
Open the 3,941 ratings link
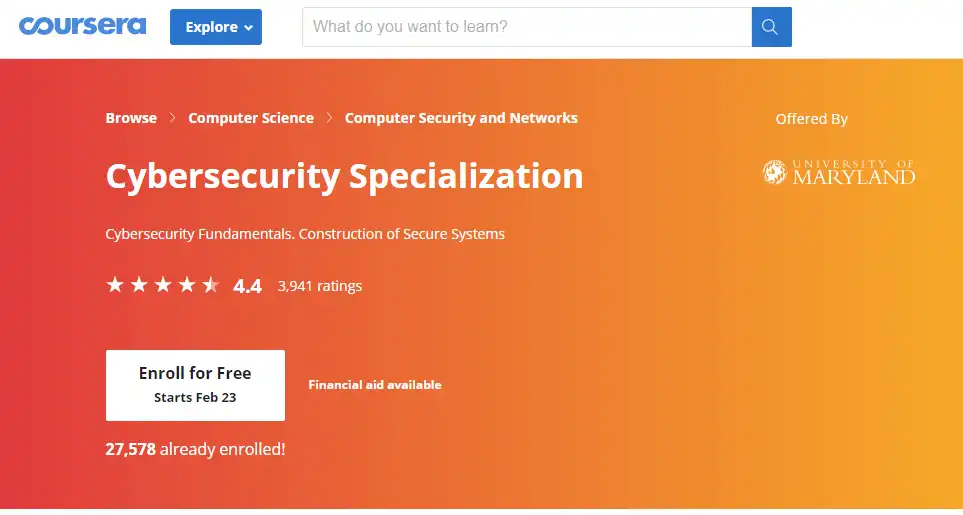[x=320, y=286]
